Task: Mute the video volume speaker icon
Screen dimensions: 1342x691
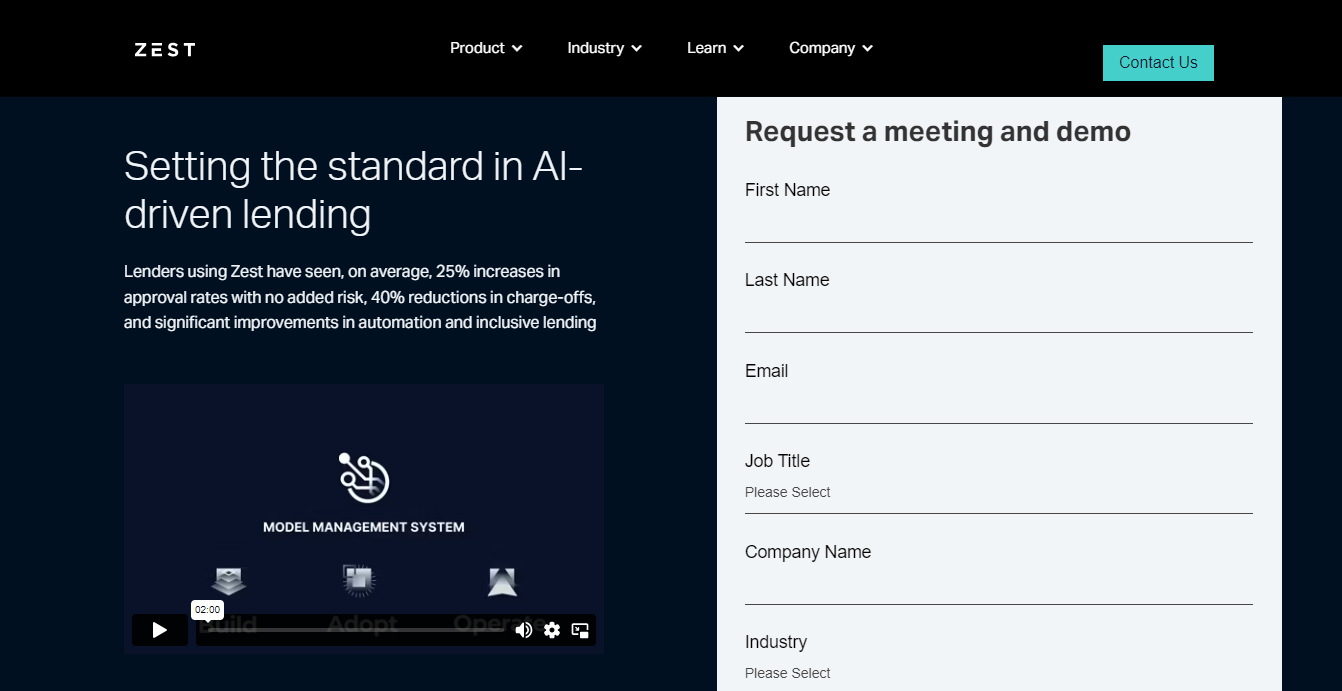Action: coord(523,630)
